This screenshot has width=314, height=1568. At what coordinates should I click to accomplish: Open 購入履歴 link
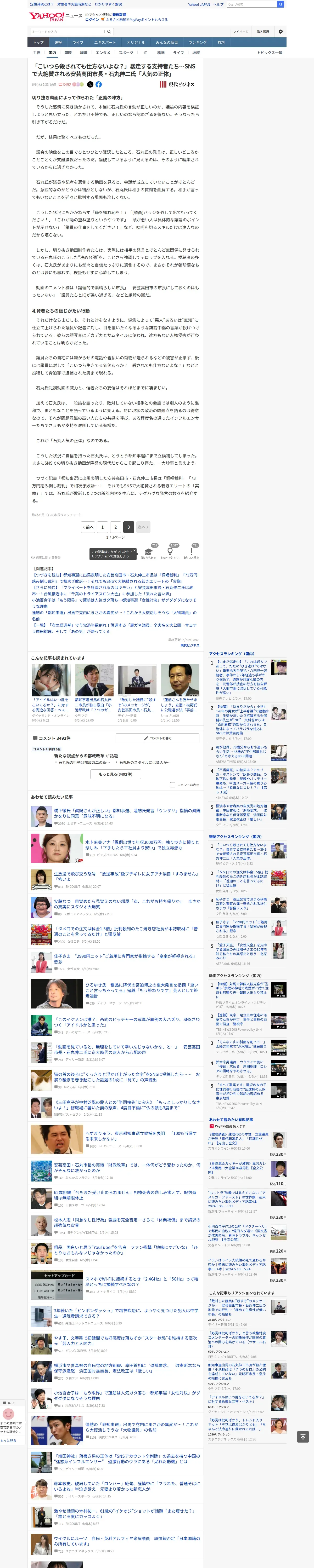[263, 32]
